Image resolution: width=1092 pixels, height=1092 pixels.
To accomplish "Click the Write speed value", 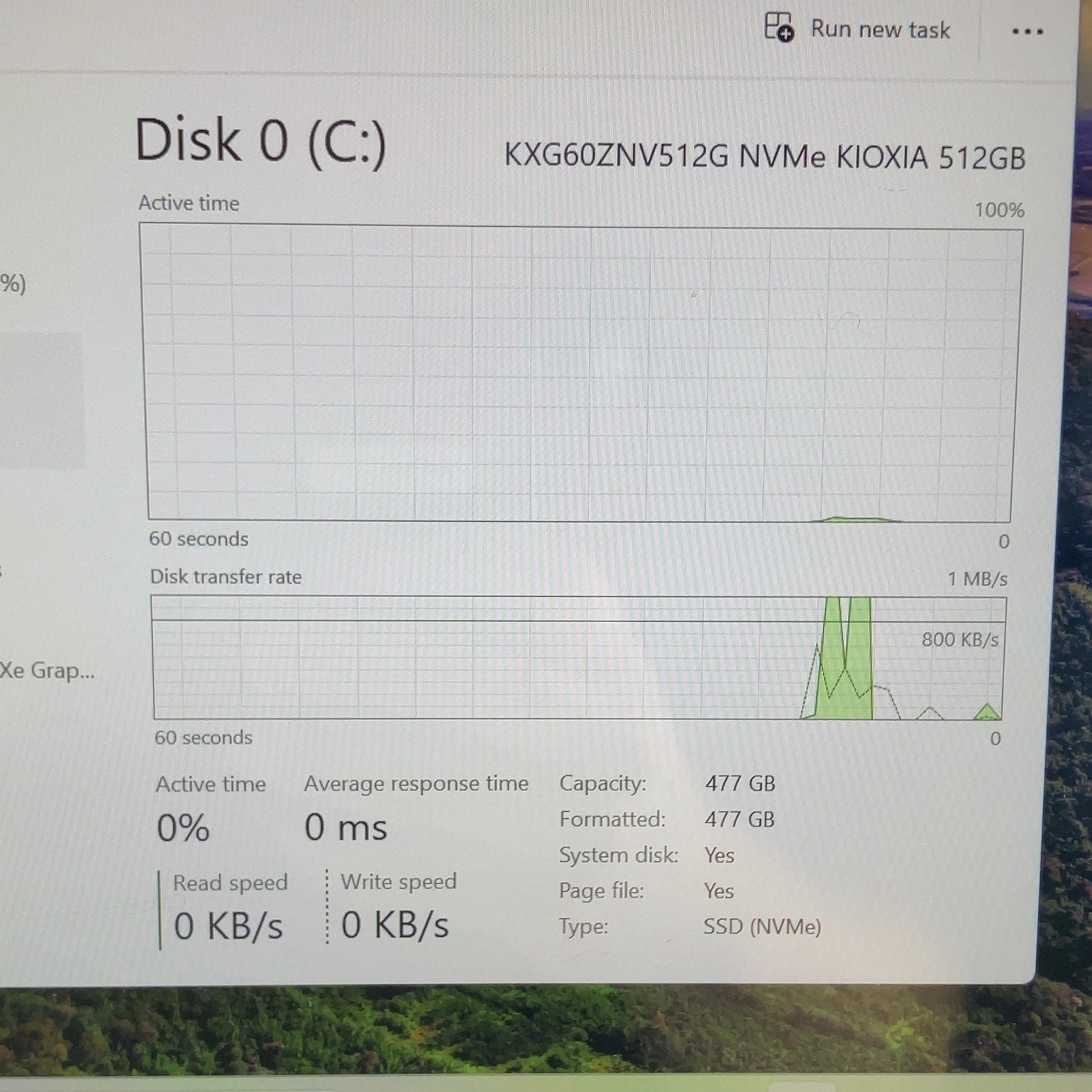I will (x=395, y=925).
